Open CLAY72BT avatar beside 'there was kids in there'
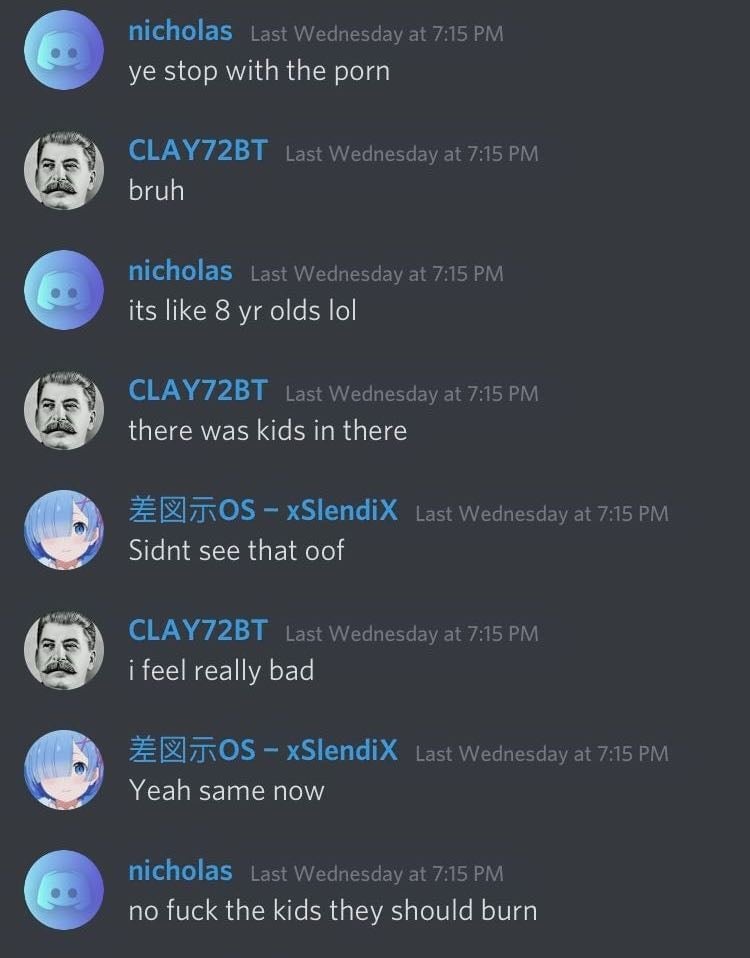 [x=64, y=410]
